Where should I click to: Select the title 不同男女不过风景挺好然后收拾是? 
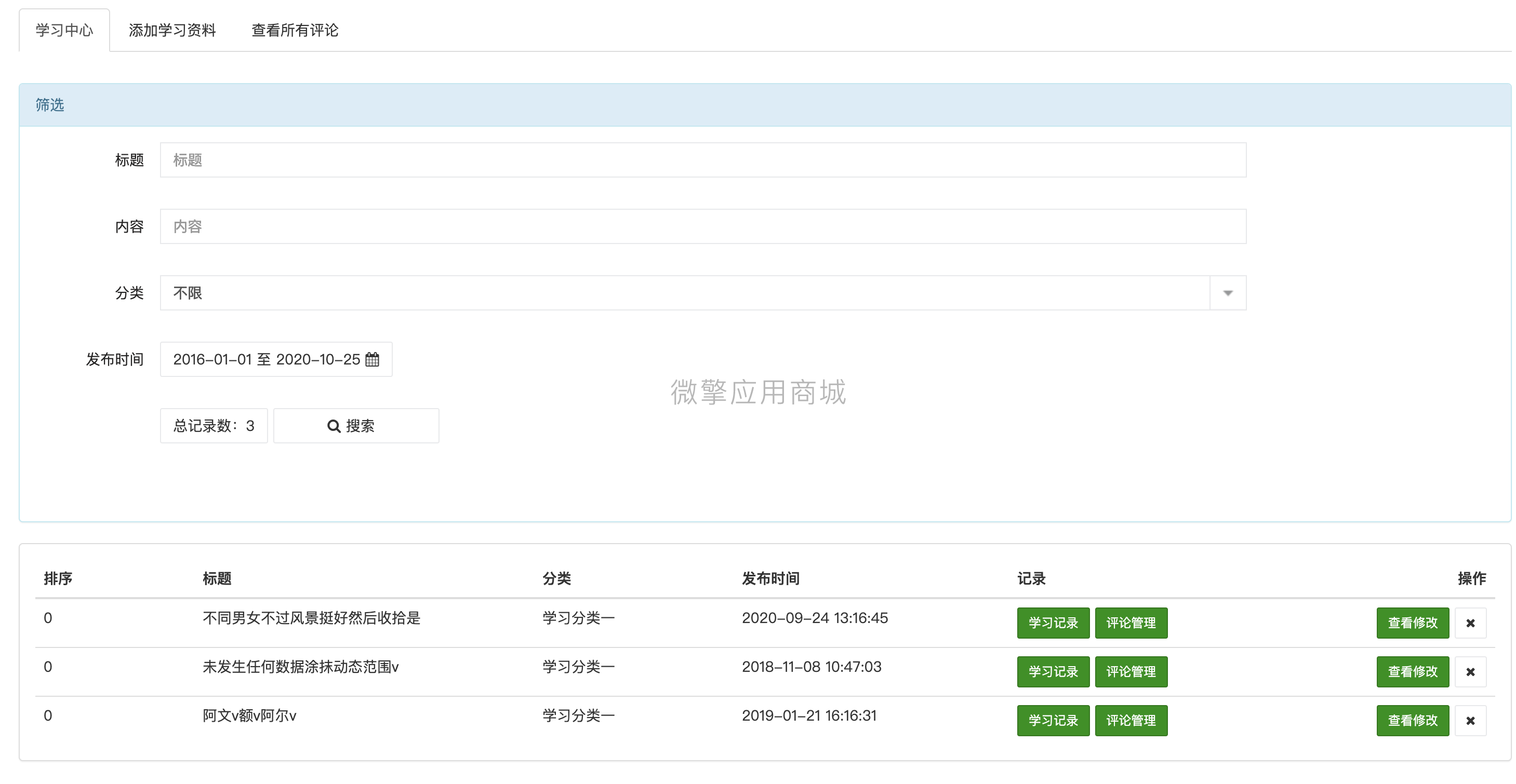311,618
